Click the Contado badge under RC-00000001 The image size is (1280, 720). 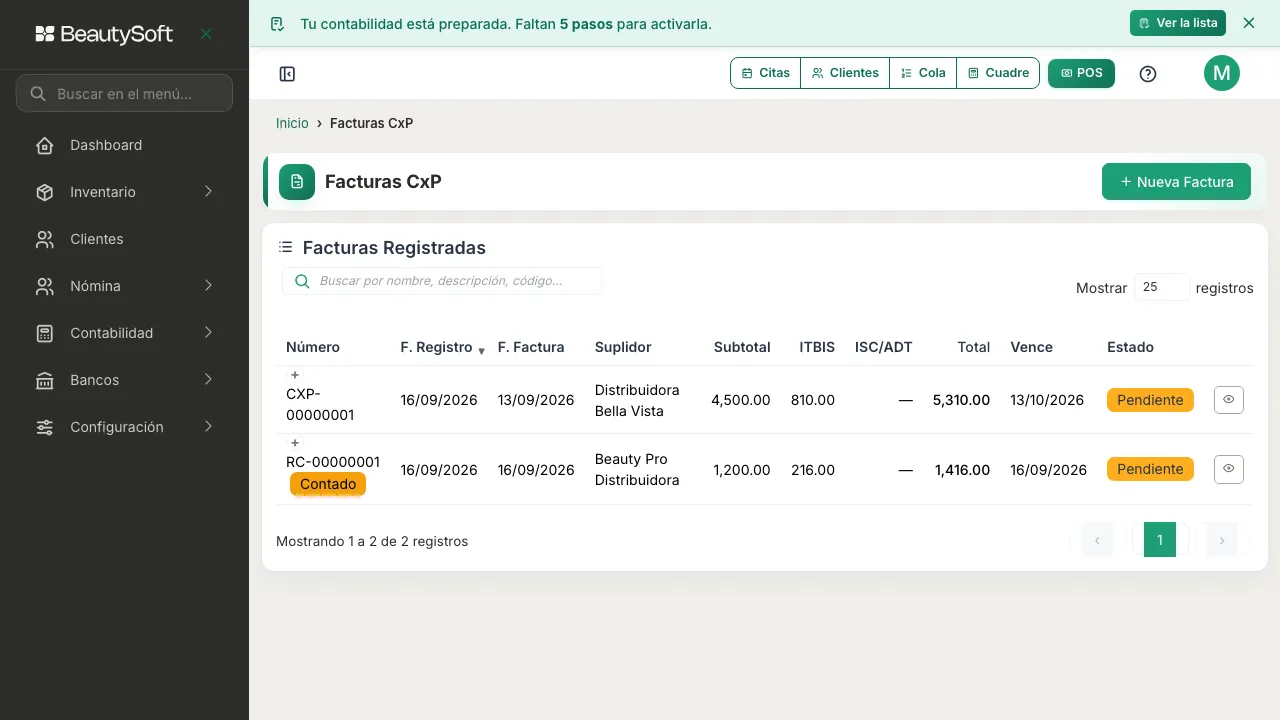point(328,484)
